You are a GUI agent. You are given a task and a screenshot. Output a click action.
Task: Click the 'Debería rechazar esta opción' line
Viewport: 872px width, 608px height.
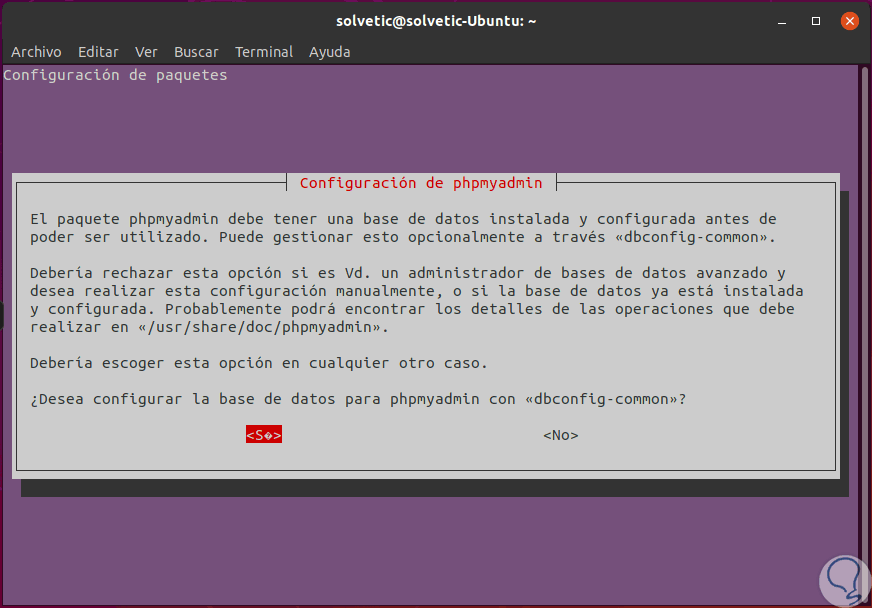pos(408,273)
